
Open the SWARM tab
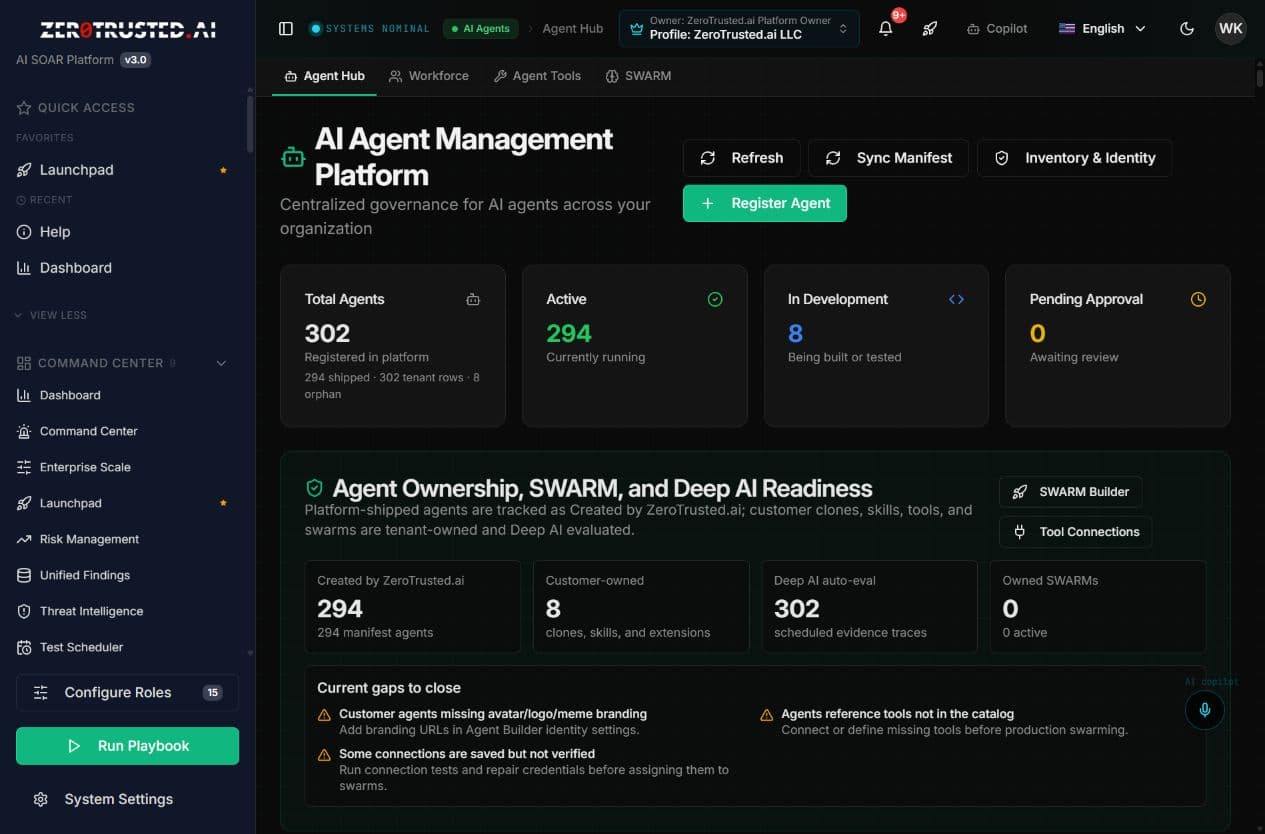[x=638, y=76]
